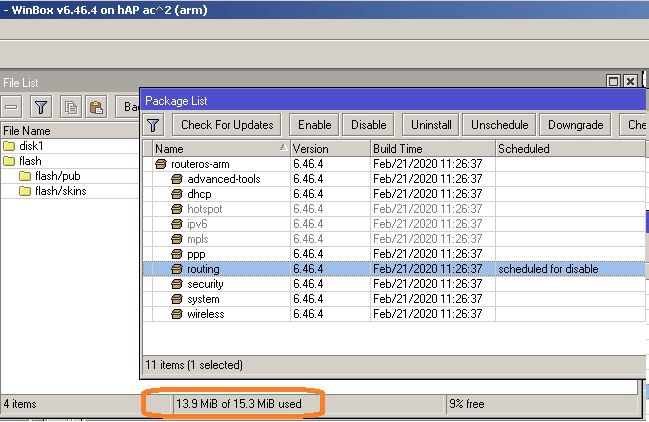The height and width of the screenshot is (422, 649).
Task: Select the ipv6 package icon
Action: click(177, 224)
